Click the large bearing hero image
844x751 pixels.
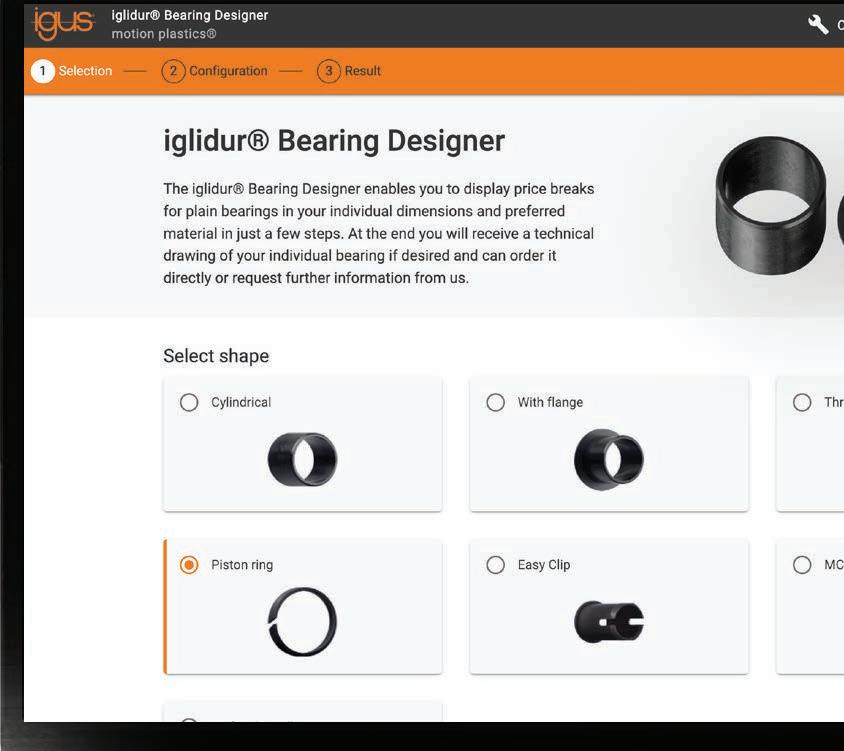pos(770,206)
